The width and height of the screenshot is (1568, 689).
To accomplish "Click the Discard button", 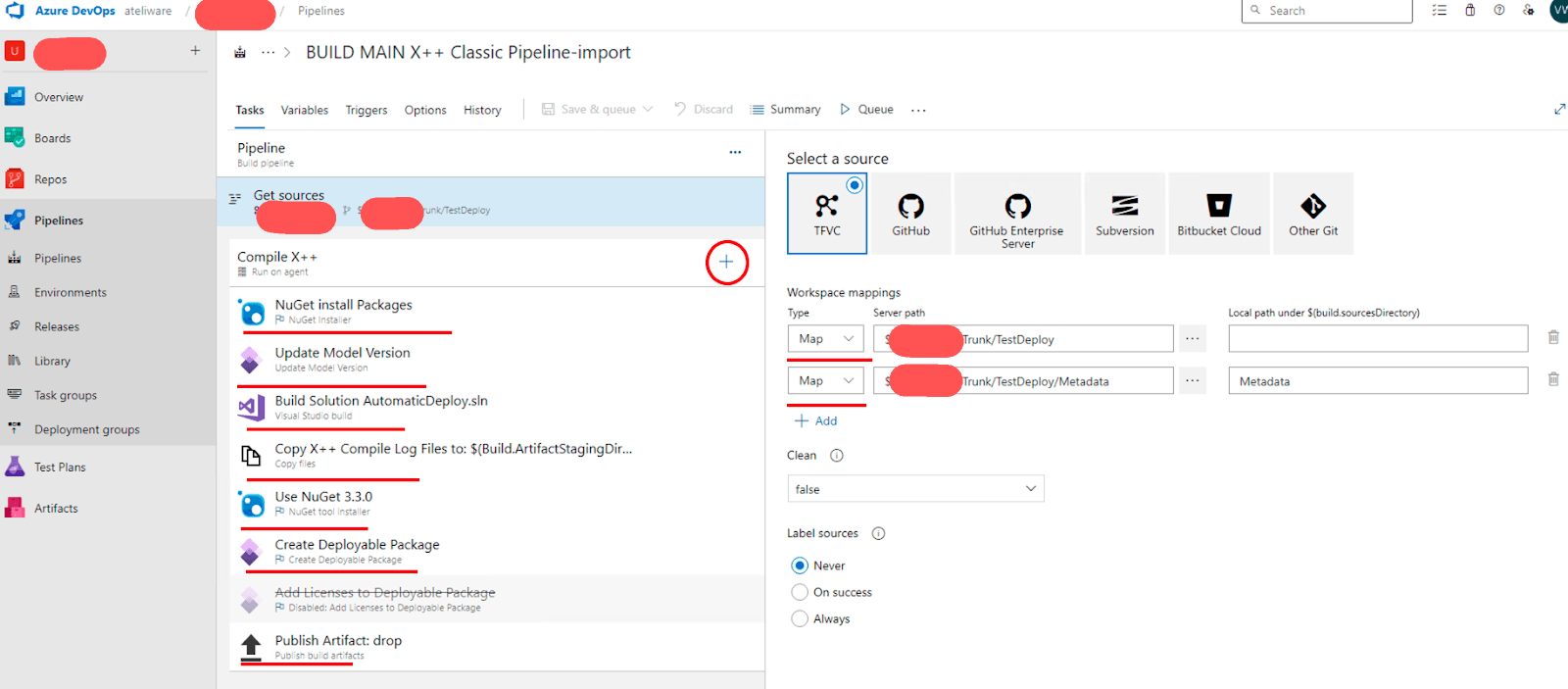I will (703, 110).
